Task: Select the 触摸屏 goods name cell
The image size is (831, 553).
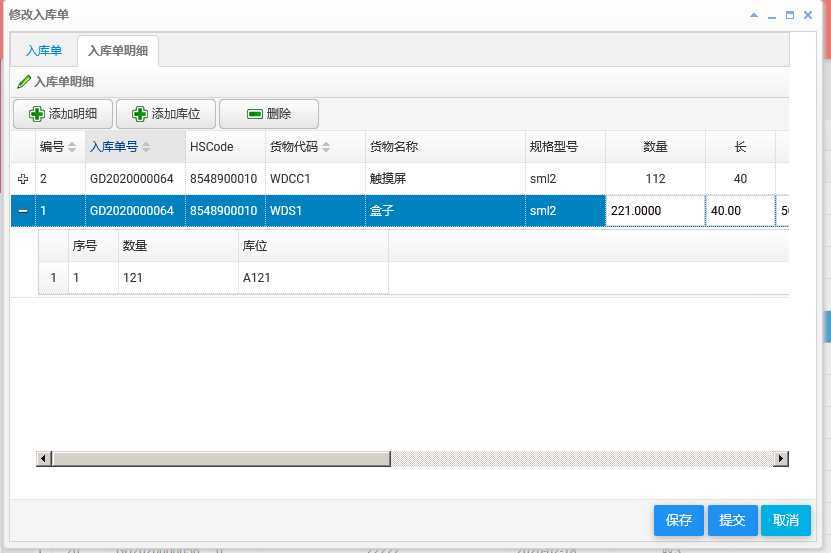Action: [x=445, y=179]
